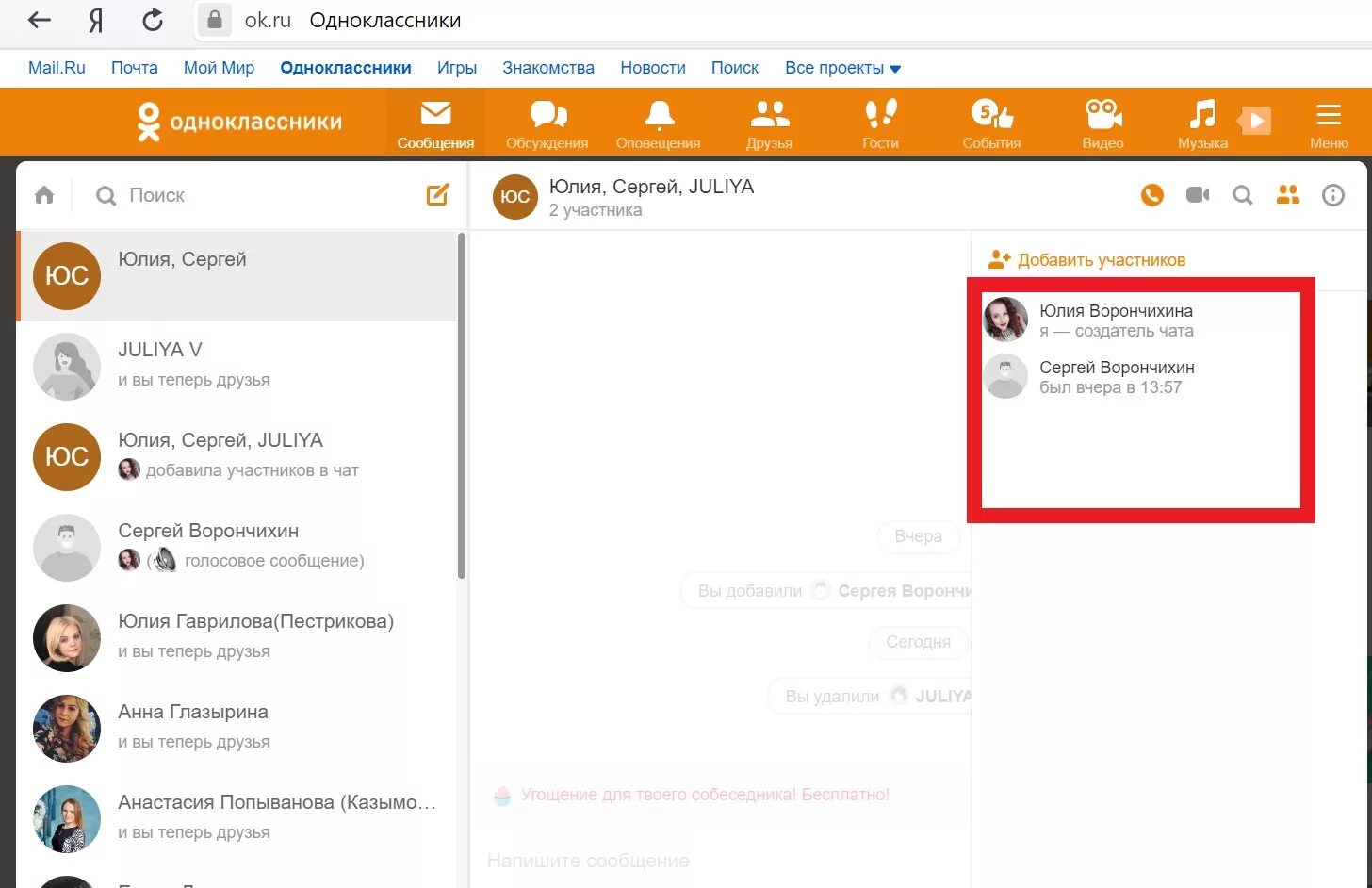
Task: Open the Сергей Ворончихин conversation in list
Action: click(237, 547)
